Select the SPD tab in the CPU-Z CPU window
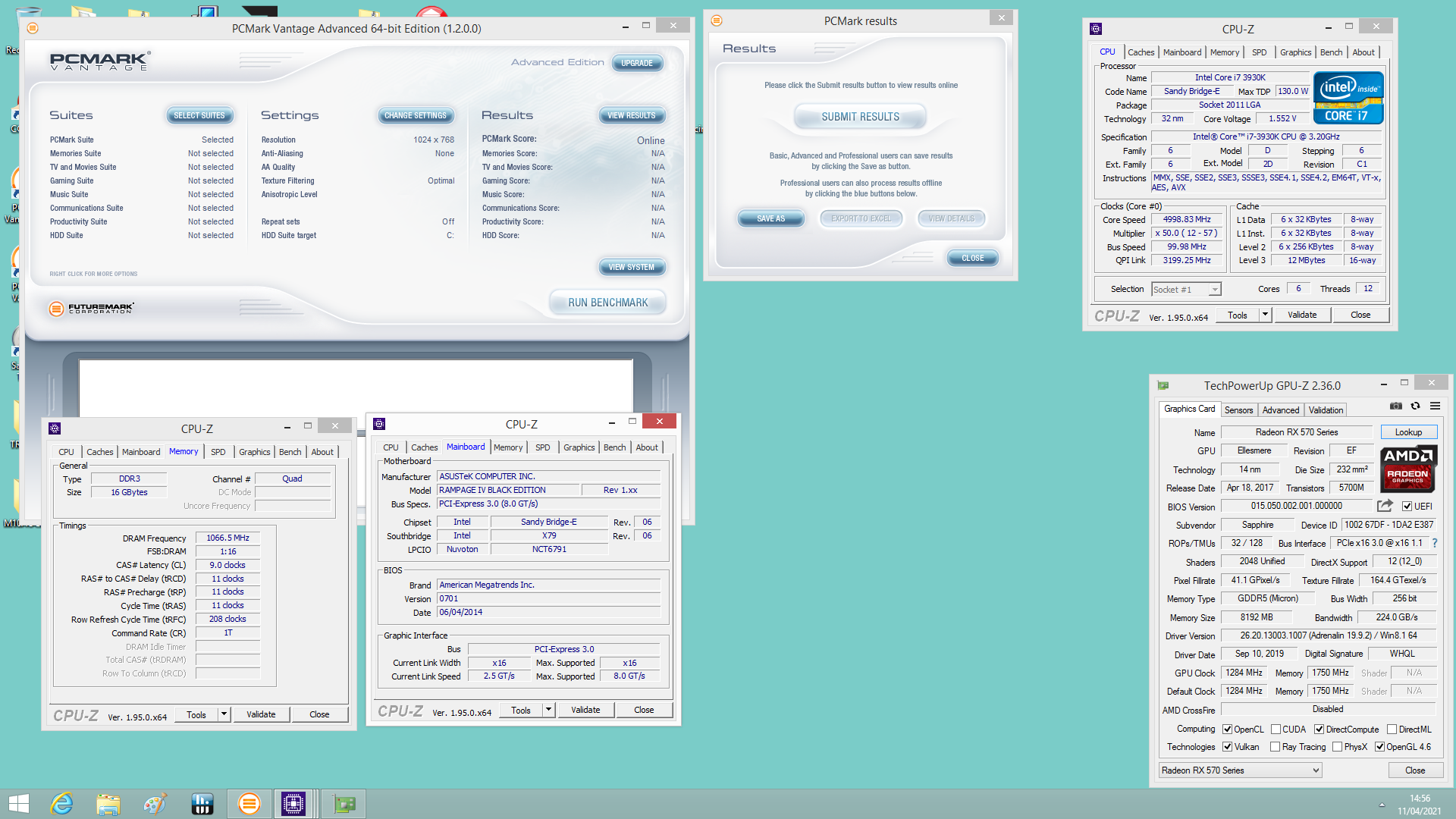This screenshot has width=1456, height=819. click(x=1259, y=52)
